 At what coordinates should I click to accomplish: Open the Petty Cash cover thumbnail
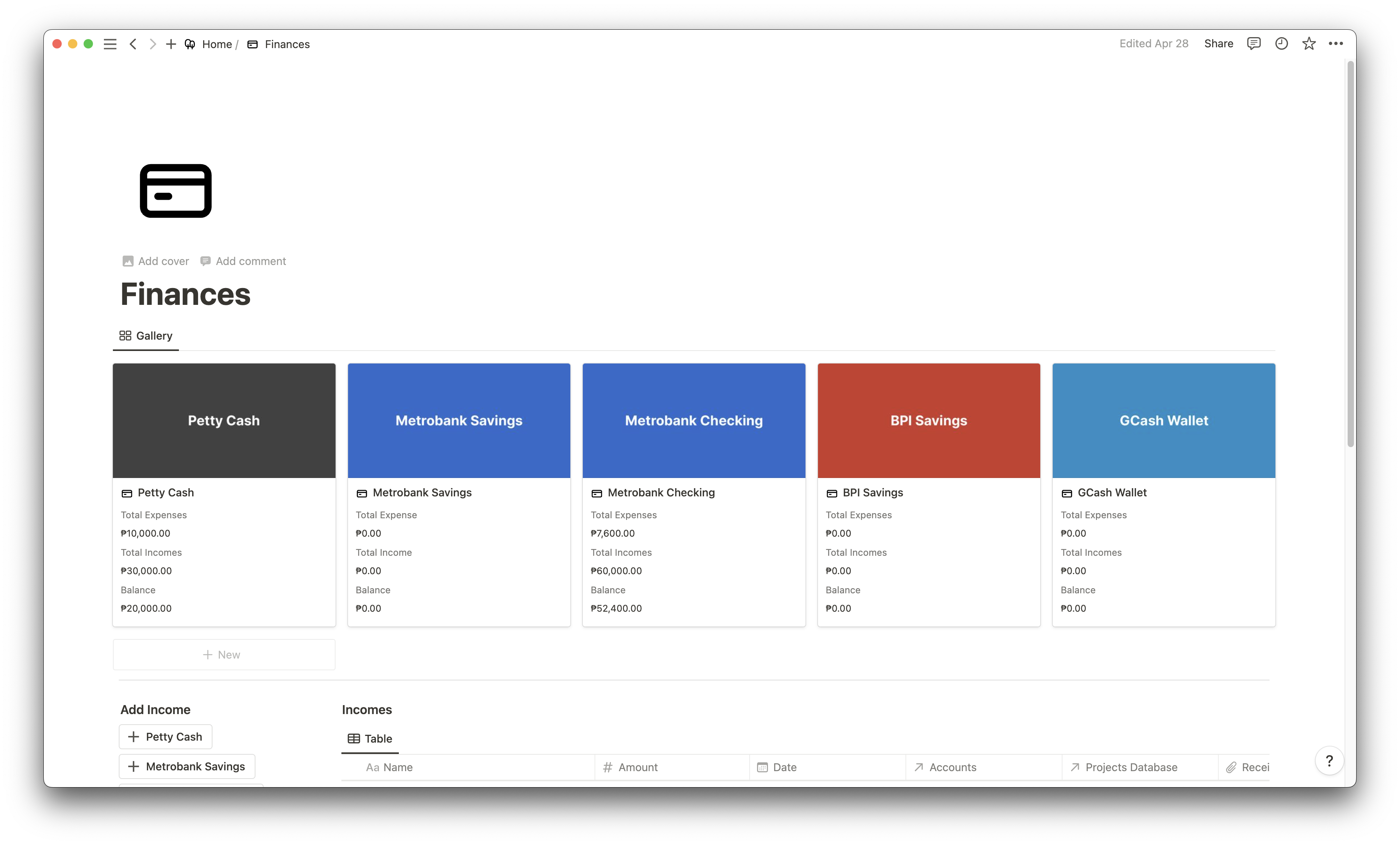pos(224,420)
